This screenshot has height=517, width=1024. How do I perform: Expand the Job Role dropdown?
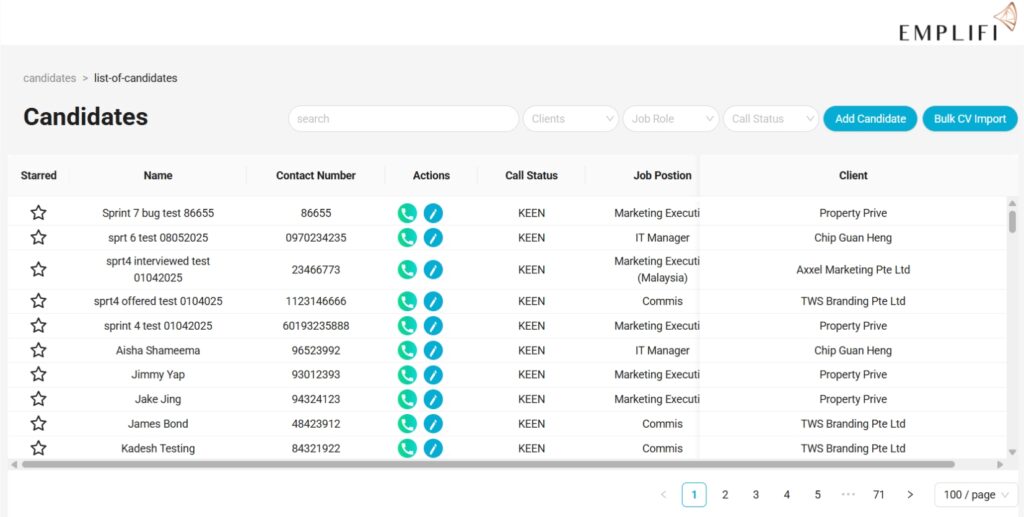671,119
